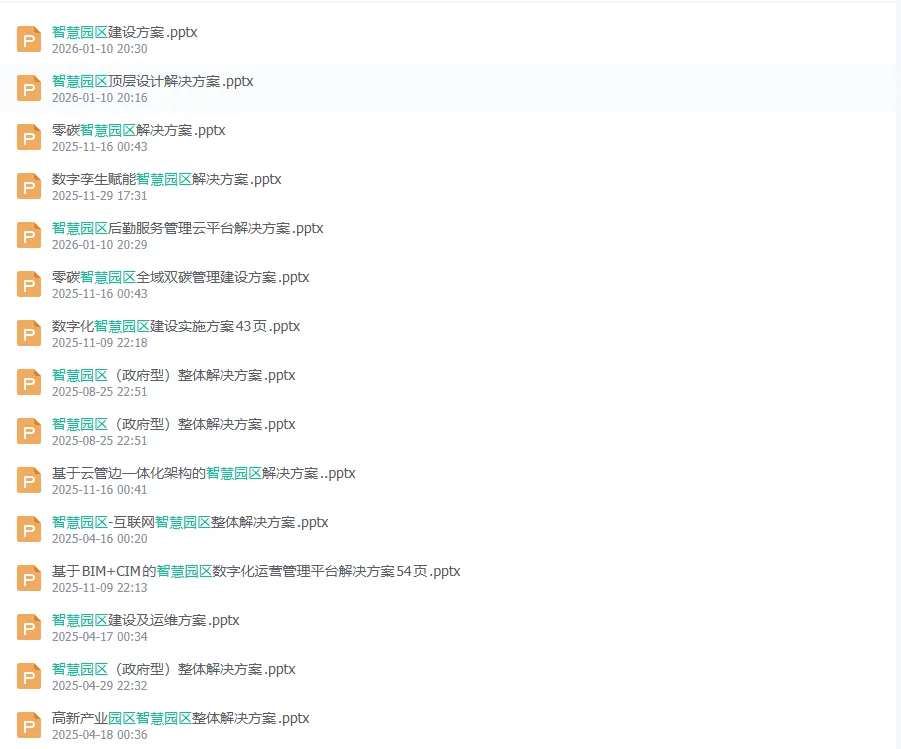This screenshot has width=901, height=749.
Task: Open 零碳智慧园区解决方案.pptx
Action: (137, 130)
